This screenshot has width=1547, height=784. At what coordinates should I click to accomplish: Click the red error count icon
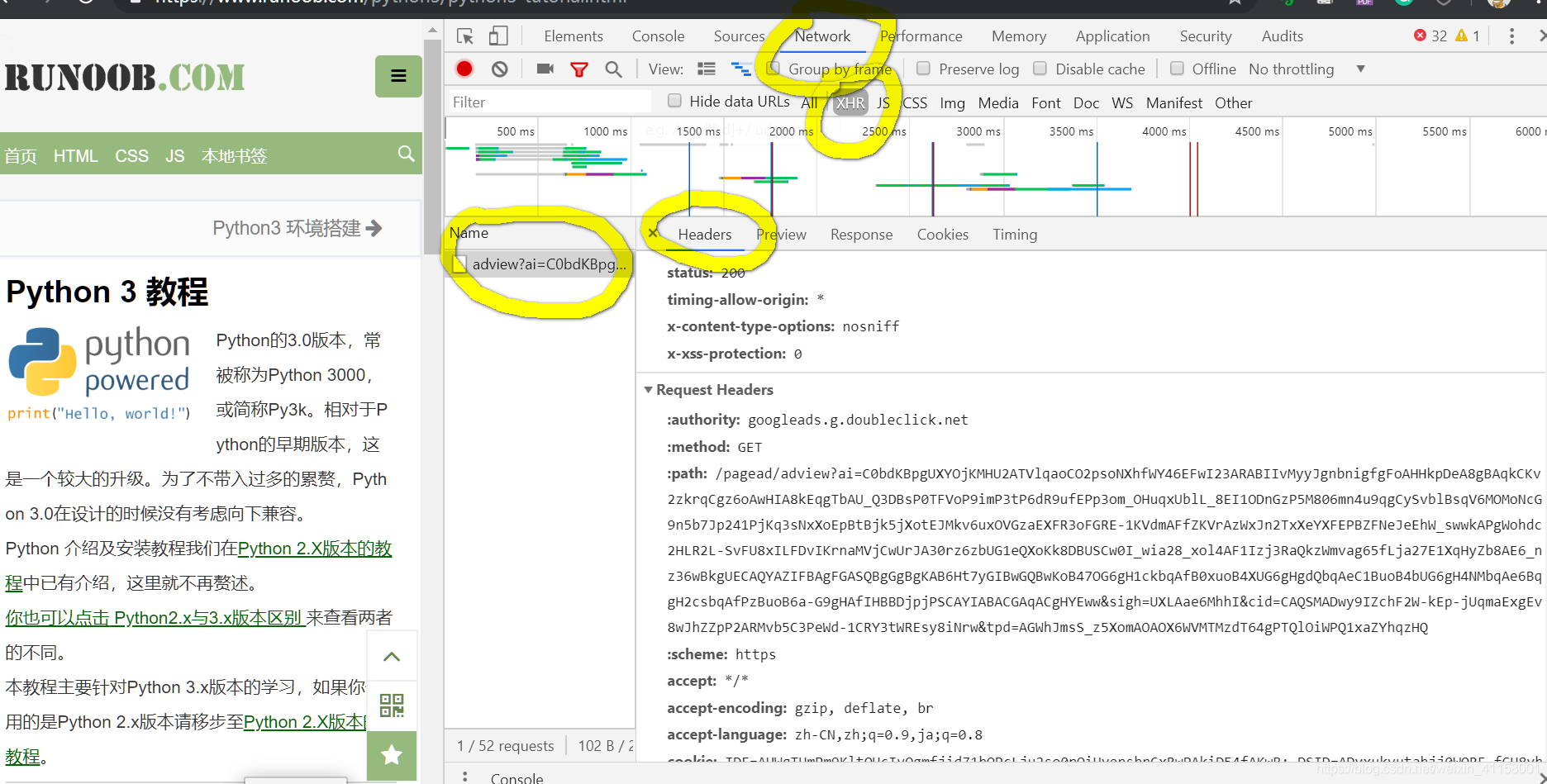1420,36
